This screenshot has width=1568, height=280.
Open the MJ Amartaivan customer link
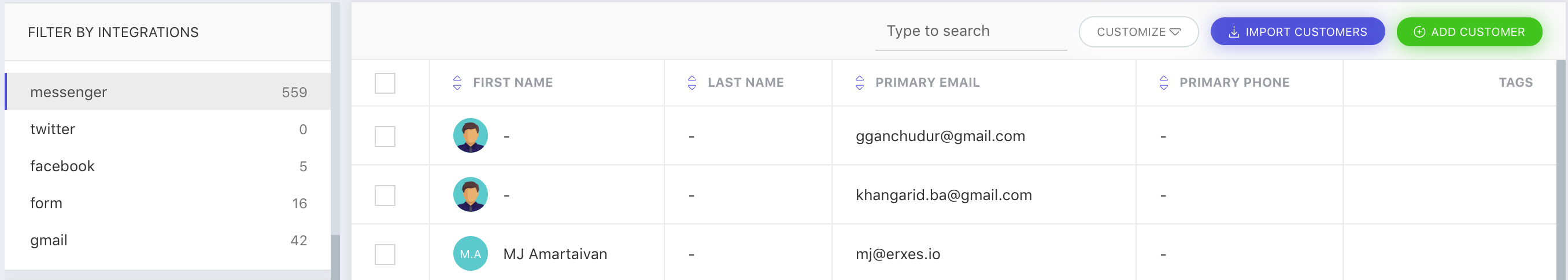click(x=555, y=255)
